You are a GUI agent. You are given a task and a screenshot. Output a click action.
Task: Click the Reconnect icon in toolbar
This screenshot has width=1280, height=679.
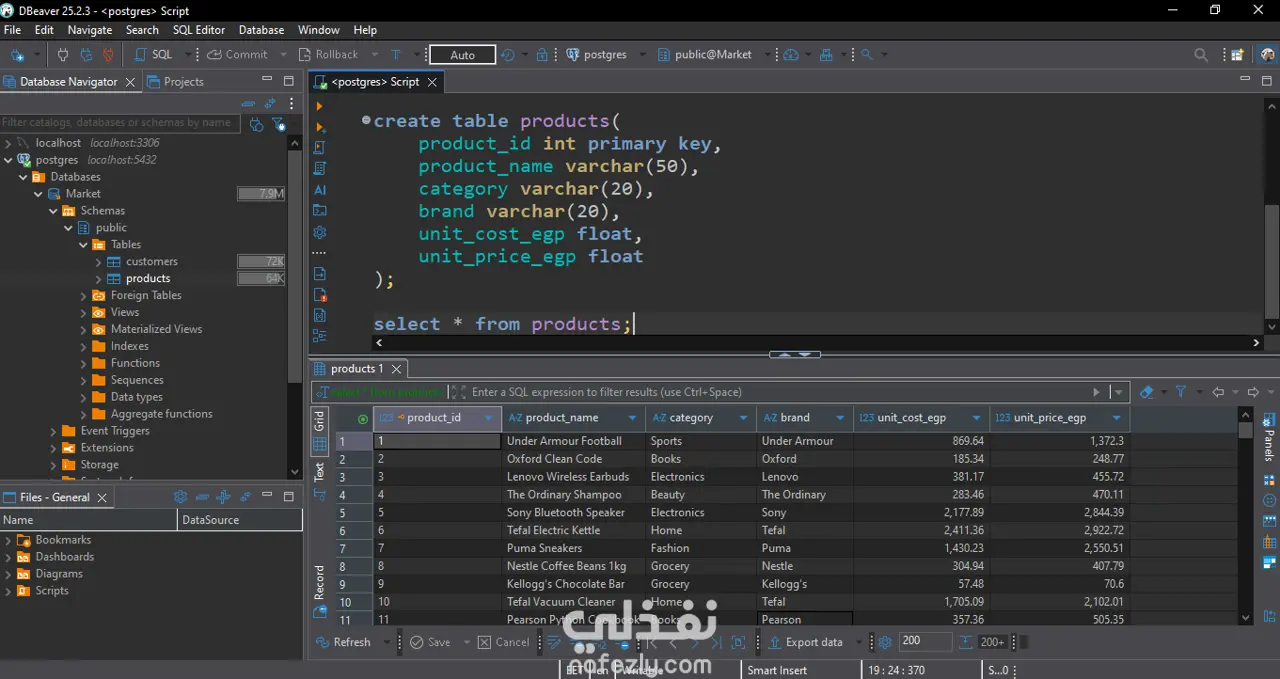tap(86, 55)
